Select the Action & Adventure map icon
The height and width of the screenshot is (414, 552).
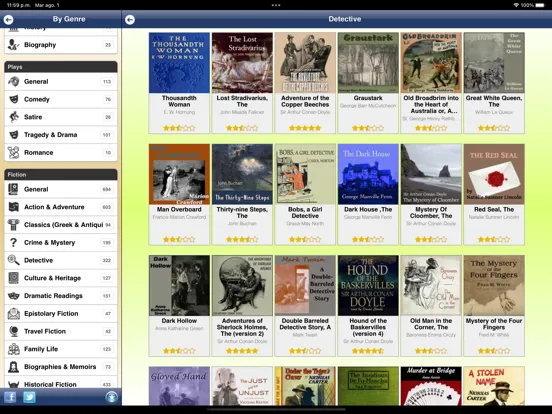coord(13,207)
